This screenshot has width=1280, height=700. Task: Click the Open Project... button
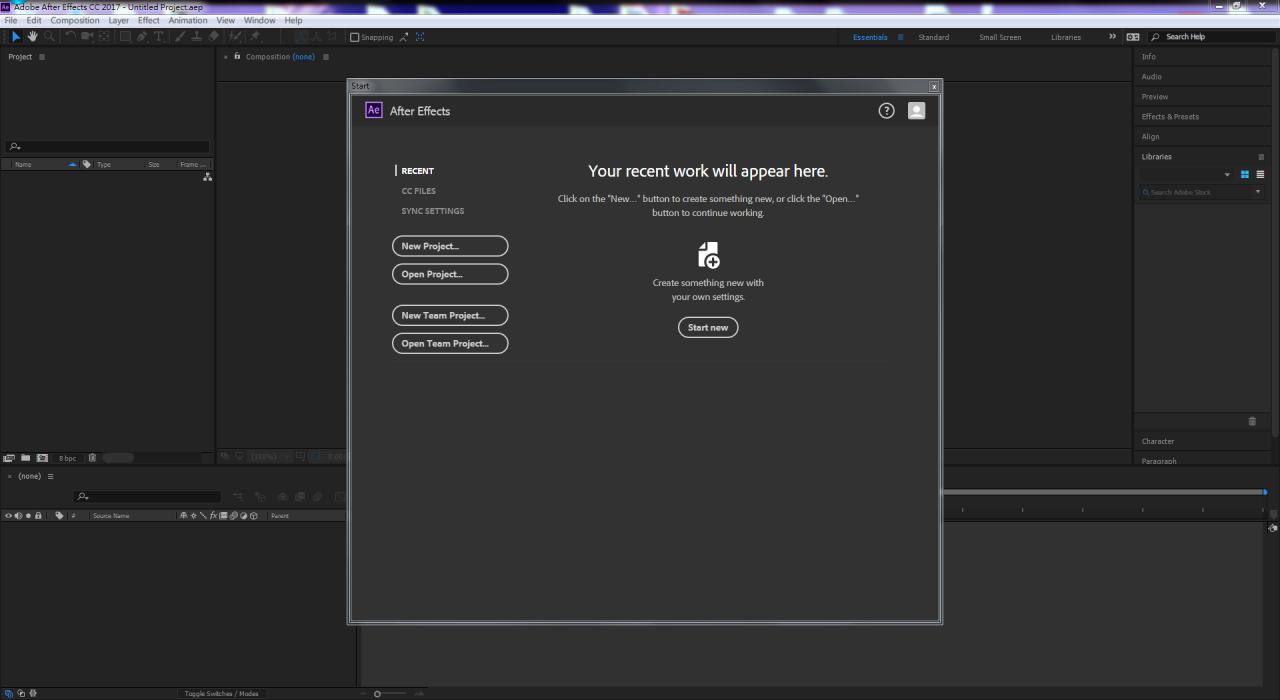point(450,274)
